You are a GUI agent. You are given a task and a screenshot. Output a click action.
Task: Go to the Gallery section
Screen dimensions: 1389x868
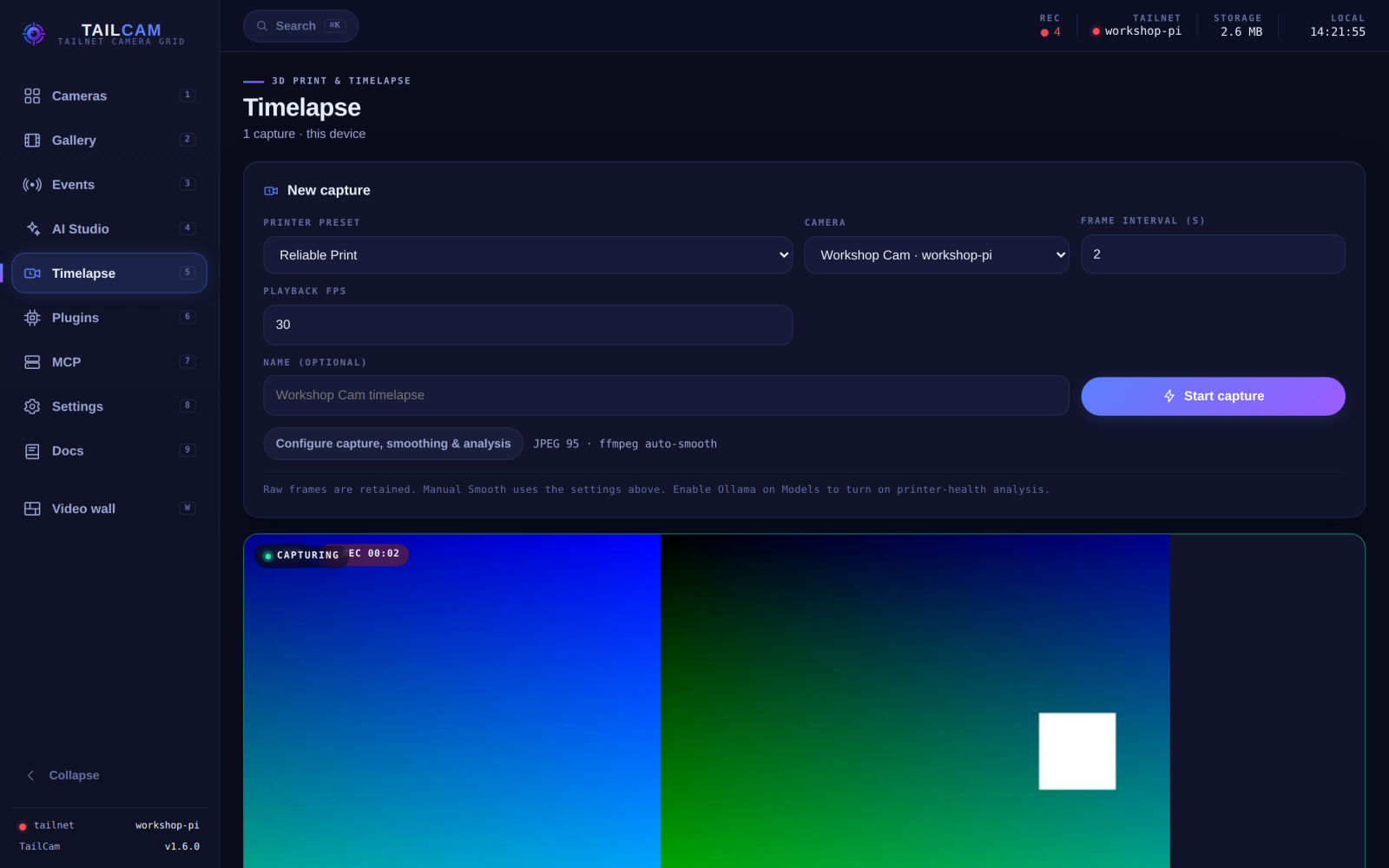click(109, 140)
